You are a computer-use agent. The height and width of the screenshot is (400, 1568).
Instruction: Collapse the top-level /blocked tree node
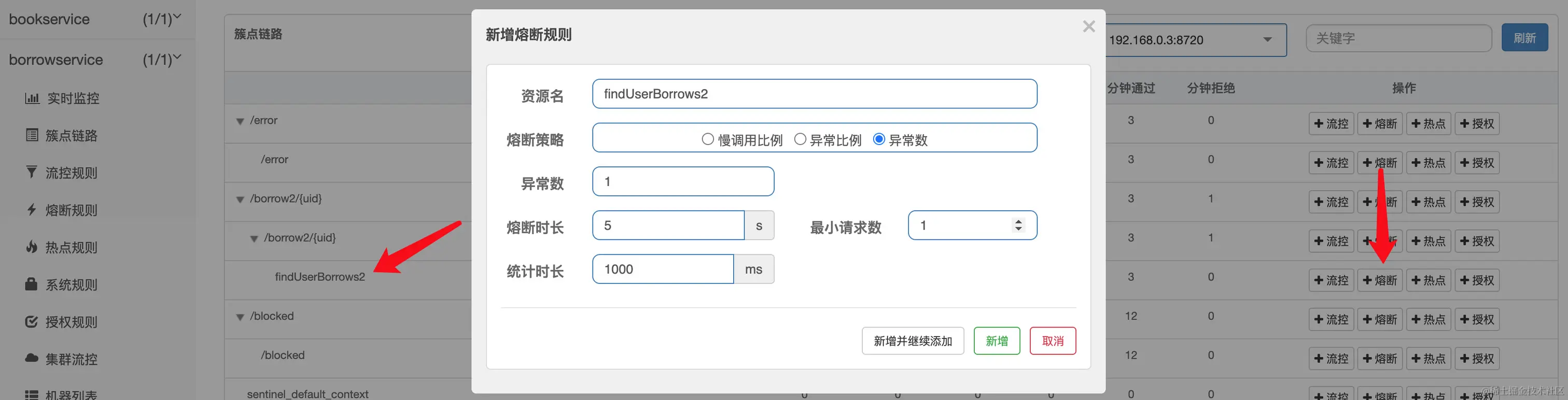click(x=240, y=317)
